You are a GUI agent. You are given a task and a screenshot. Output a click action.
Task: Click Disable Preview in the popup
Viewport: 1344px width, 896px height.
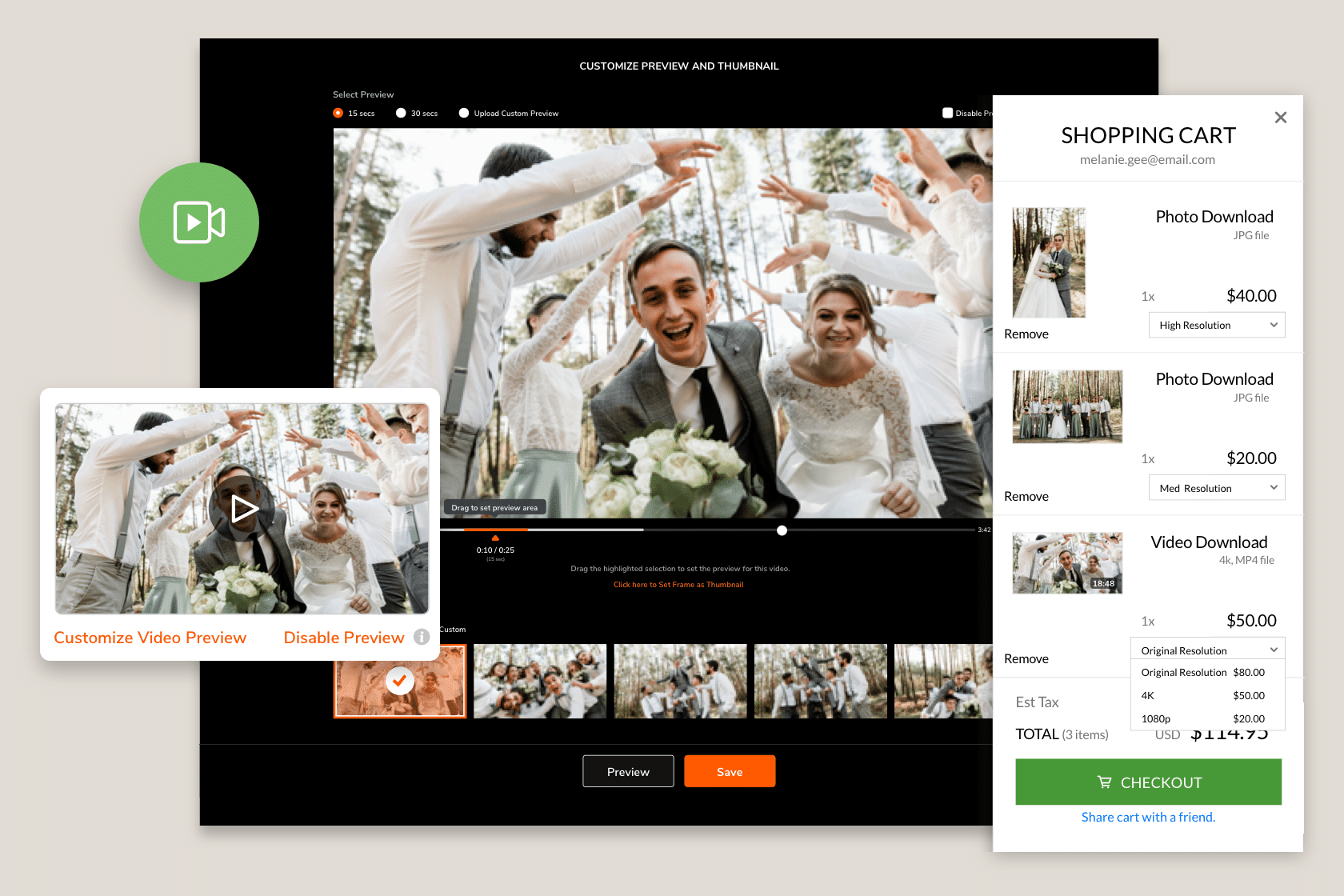click(x=344, y=637)
